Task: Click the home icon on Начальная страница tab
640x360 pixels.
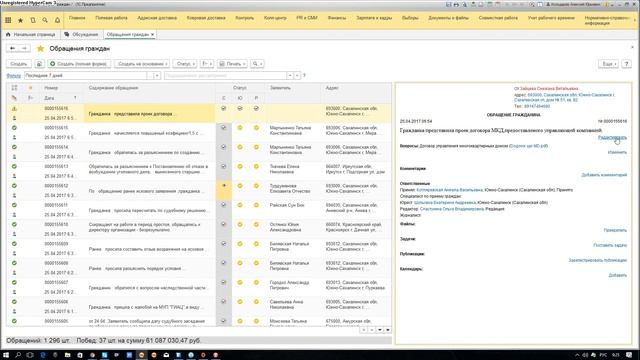Action: pos(8,35)
